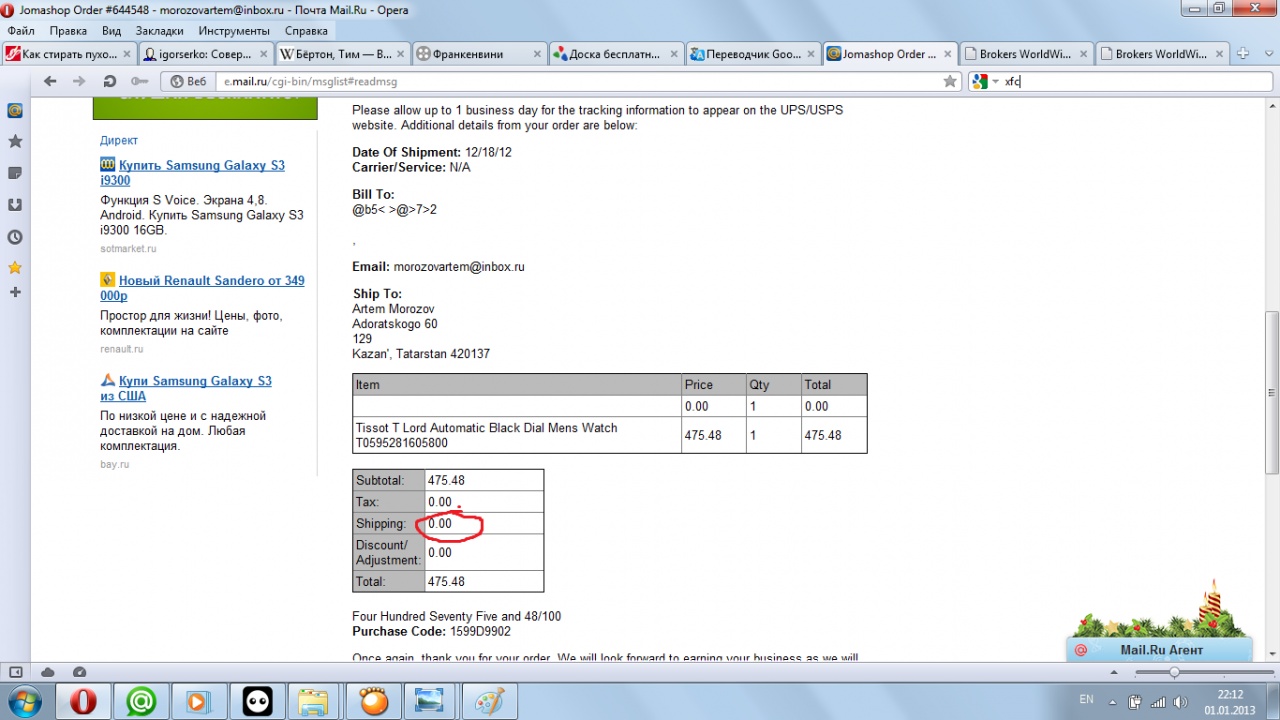
Task: Open the Правка menu
Action: pos(69,31)
